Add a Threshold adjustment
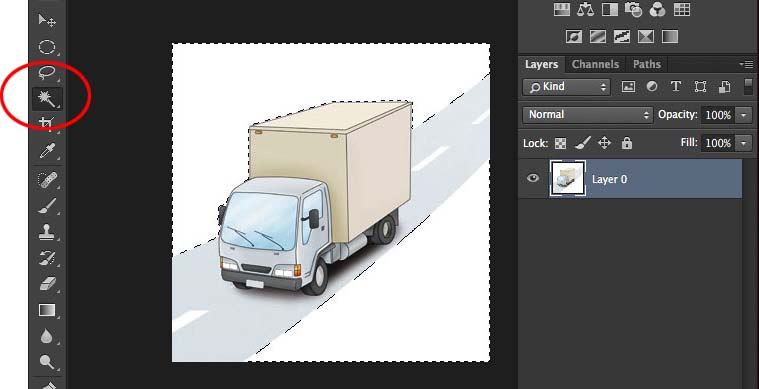The height and width of the screenshot is (389, 759). coord(622,37)
